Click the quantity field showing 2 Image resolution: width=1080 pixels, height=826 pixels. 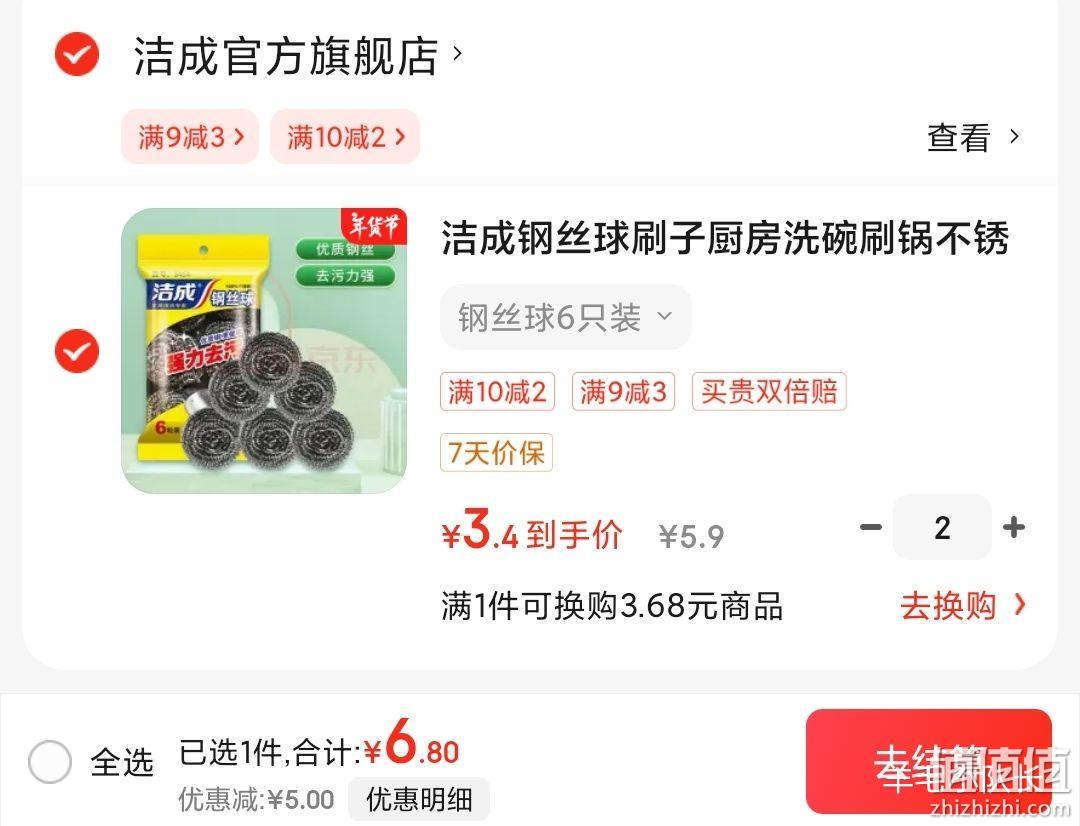pyautogui.click(x=942, y=527)
